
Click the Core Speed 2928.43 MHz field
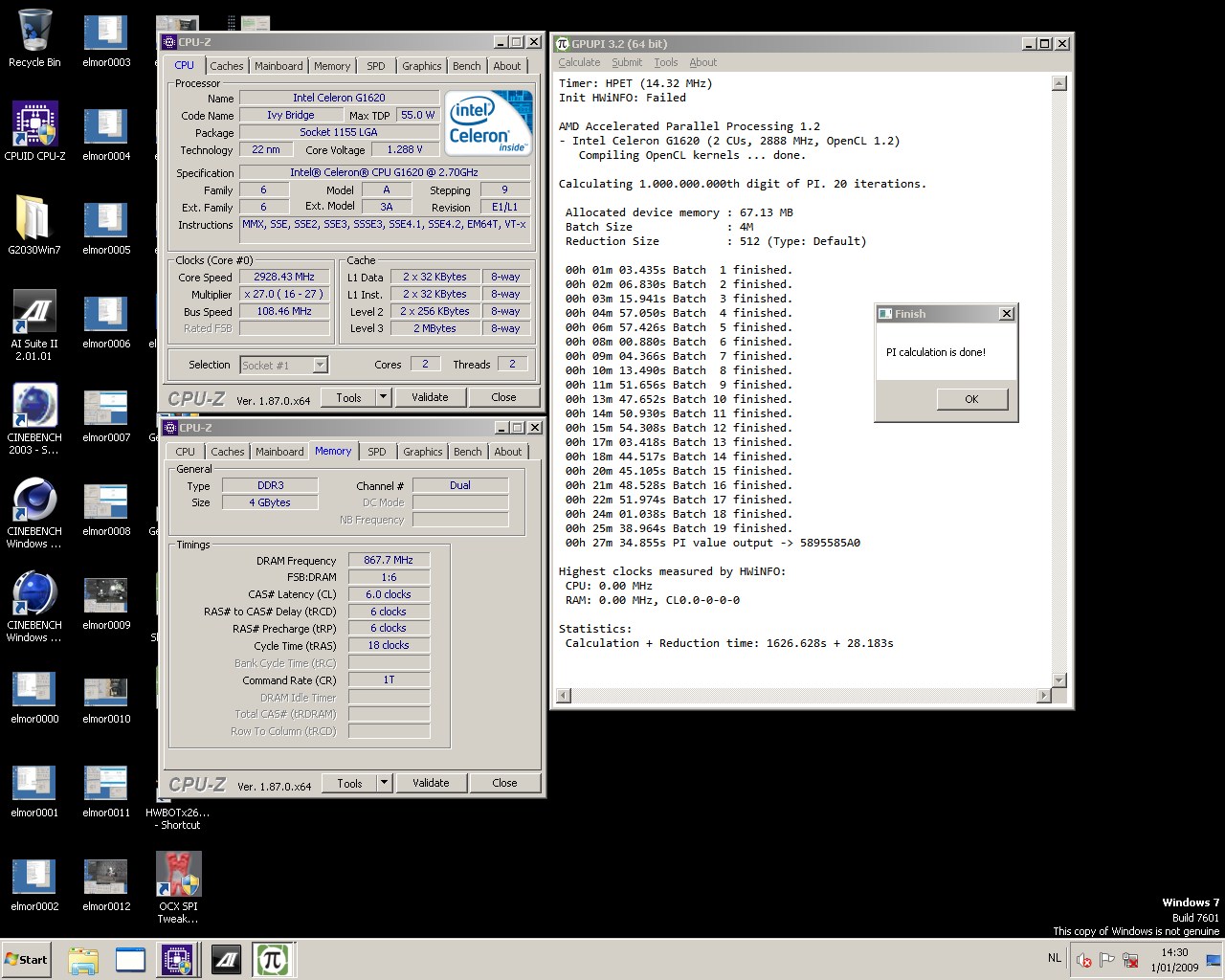pyautogui.click(x=284, y=277)
